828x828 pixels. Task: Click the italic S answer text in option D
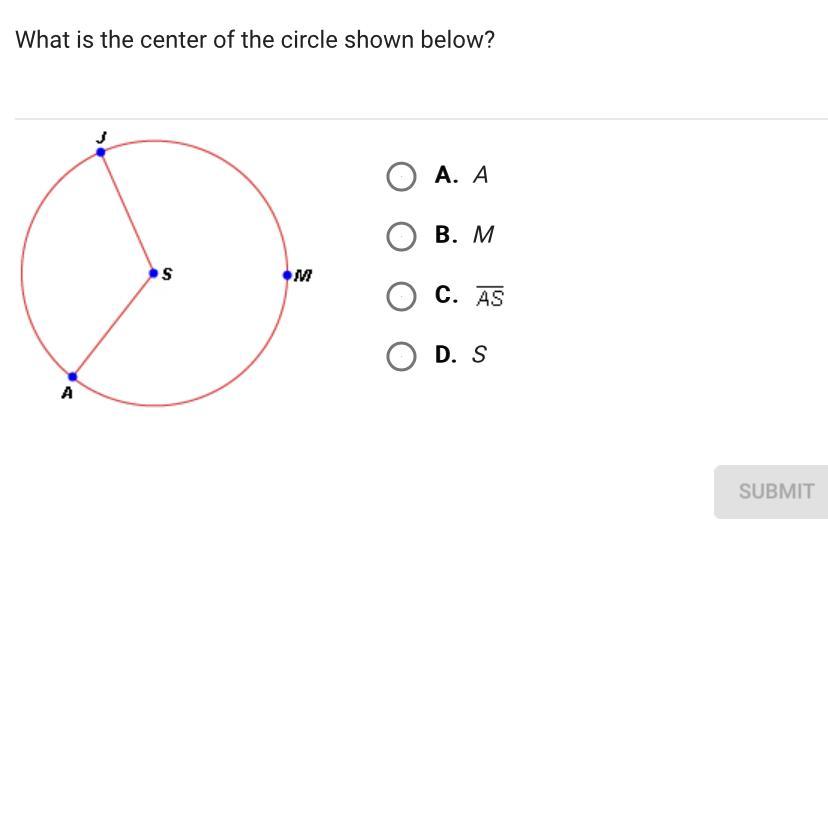[x=479, y=355]
